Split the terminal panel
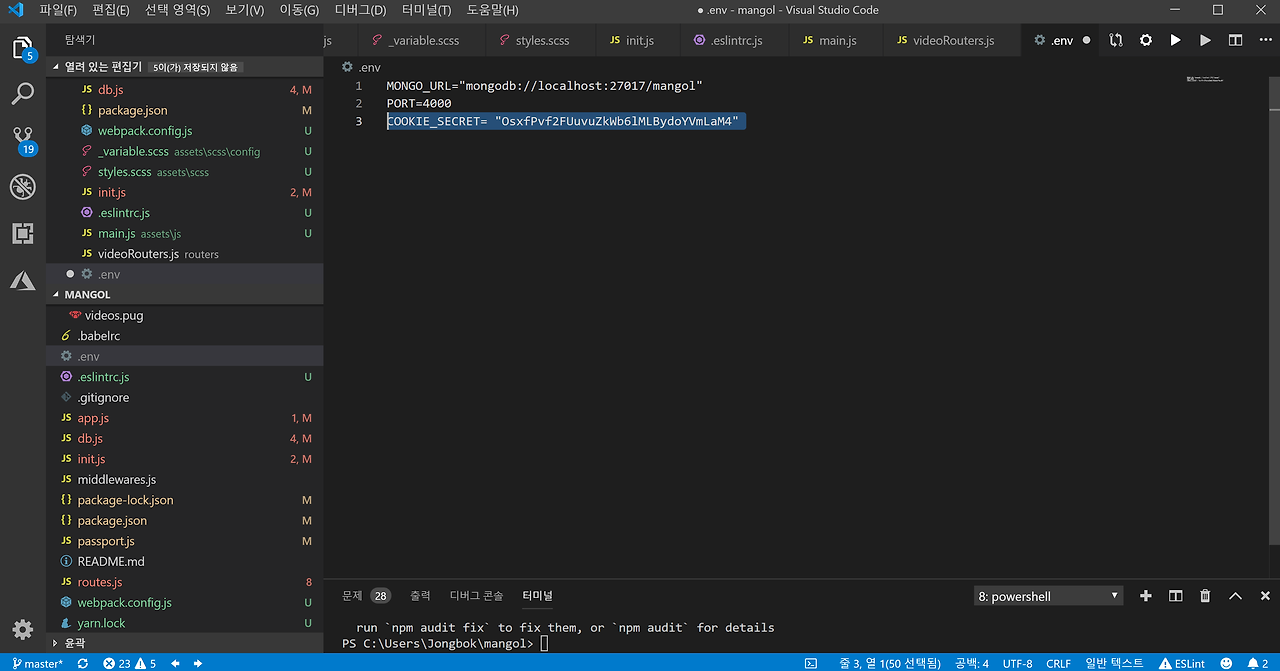 click(1176, 596)
